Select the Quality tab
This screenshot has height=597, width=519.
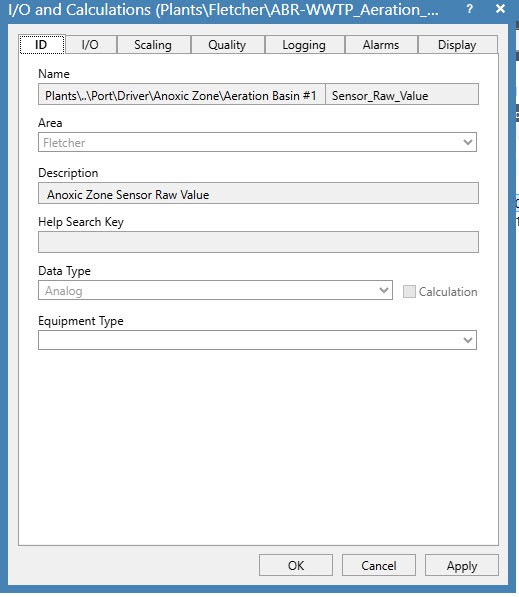coord(227,45)
